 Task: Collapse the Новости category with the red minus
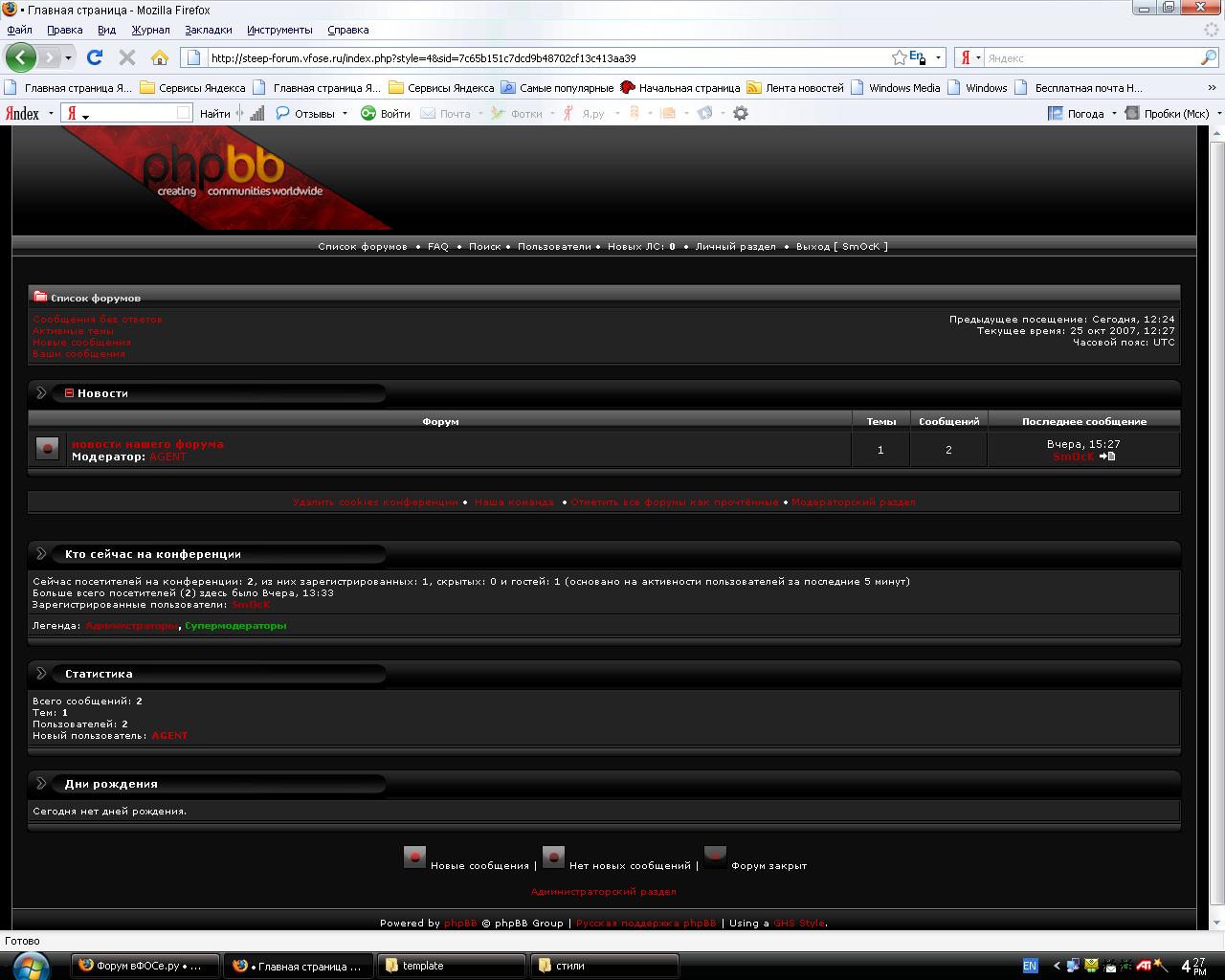click(69, 392)
